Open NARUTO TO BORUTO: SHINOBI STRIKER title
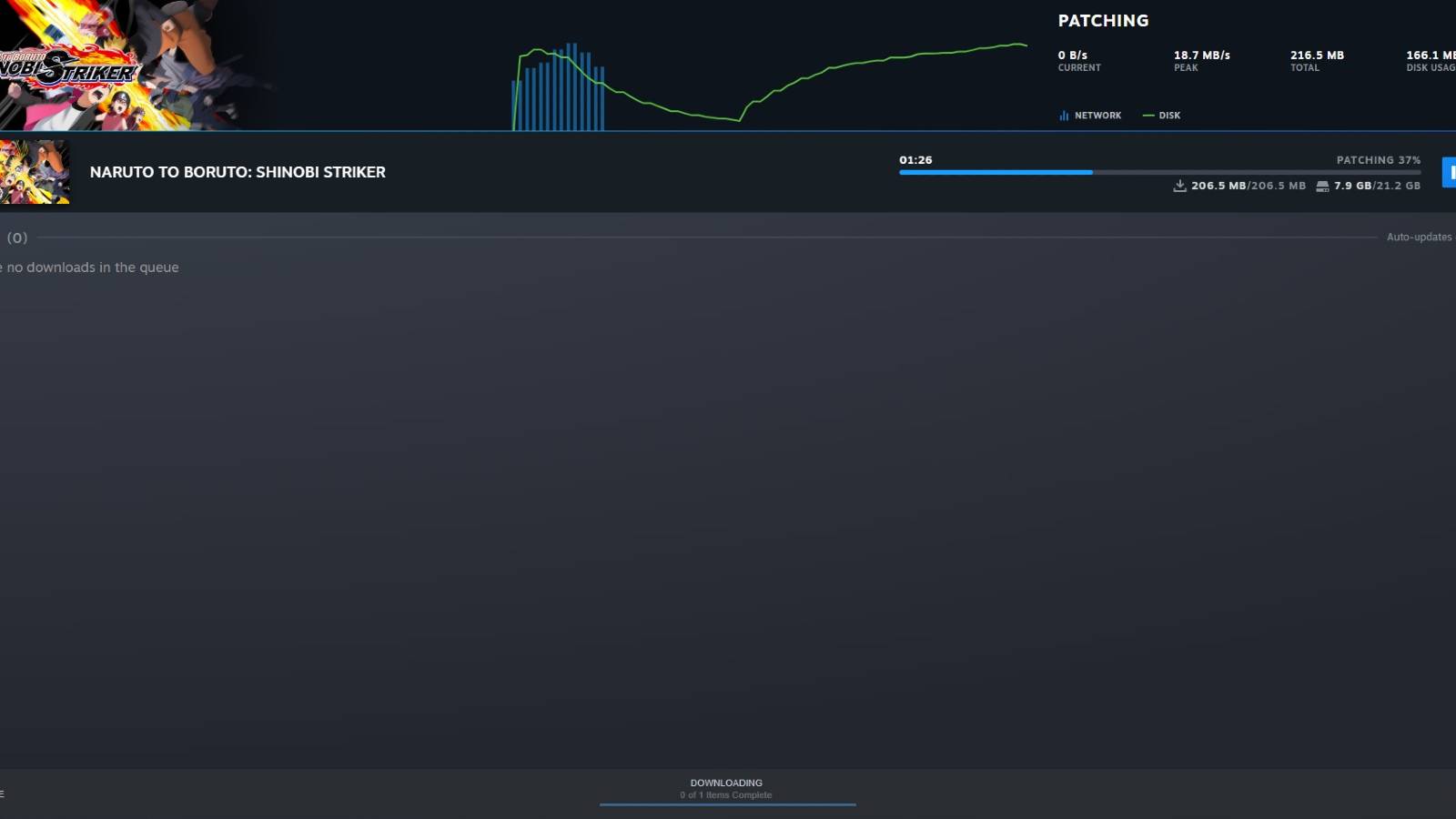 click(x=238, y=171)
